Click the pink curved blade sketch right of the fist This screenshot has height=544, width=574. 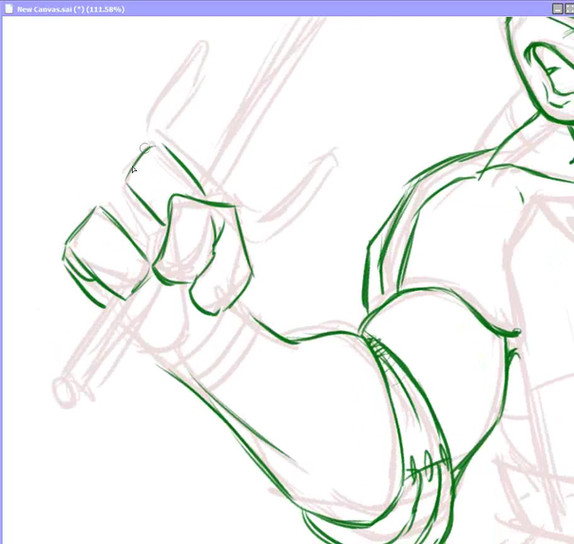pyautogui.click(x=298, y=187)
